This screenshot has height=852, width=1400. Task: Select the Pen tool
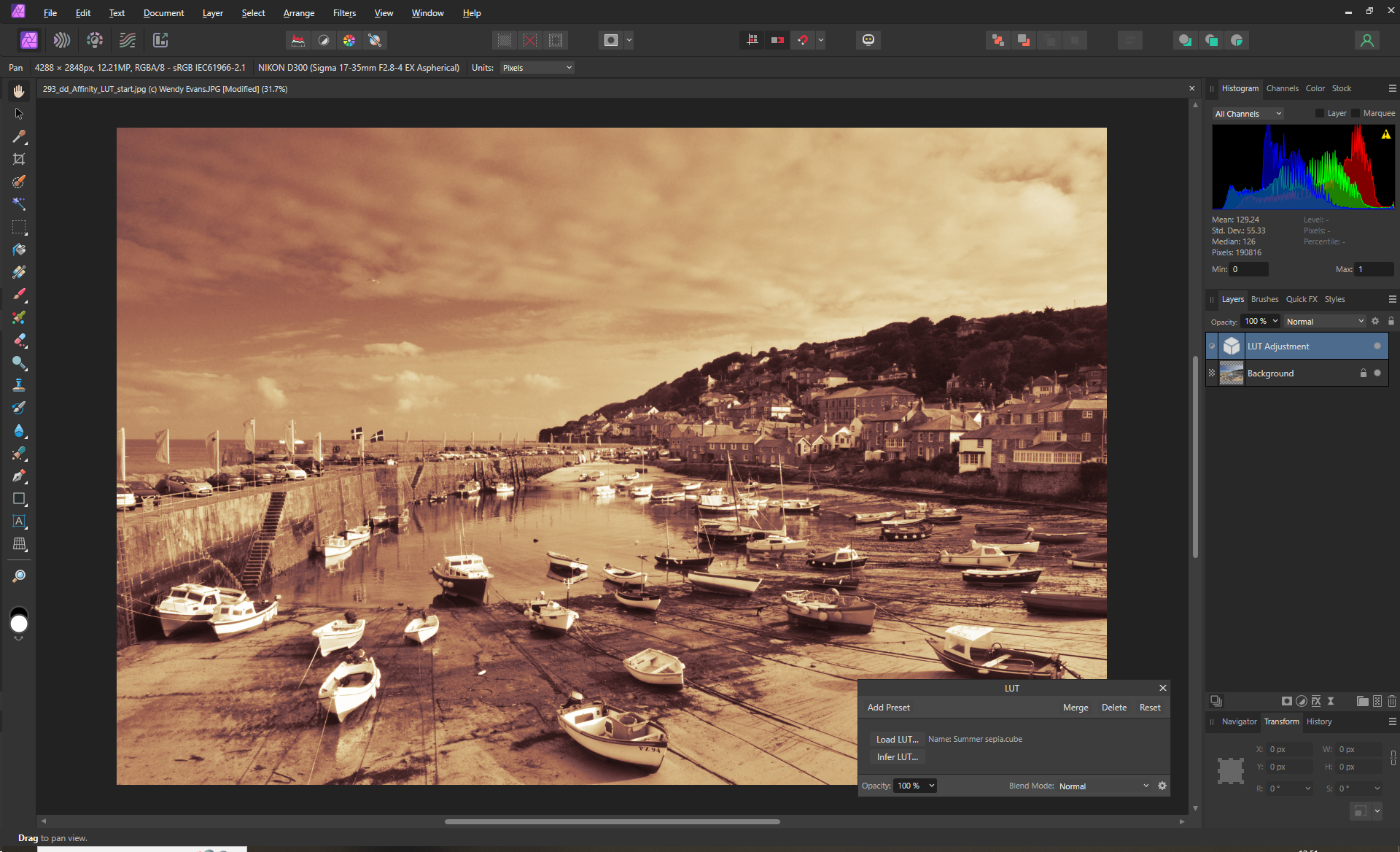tap(19, 476)
